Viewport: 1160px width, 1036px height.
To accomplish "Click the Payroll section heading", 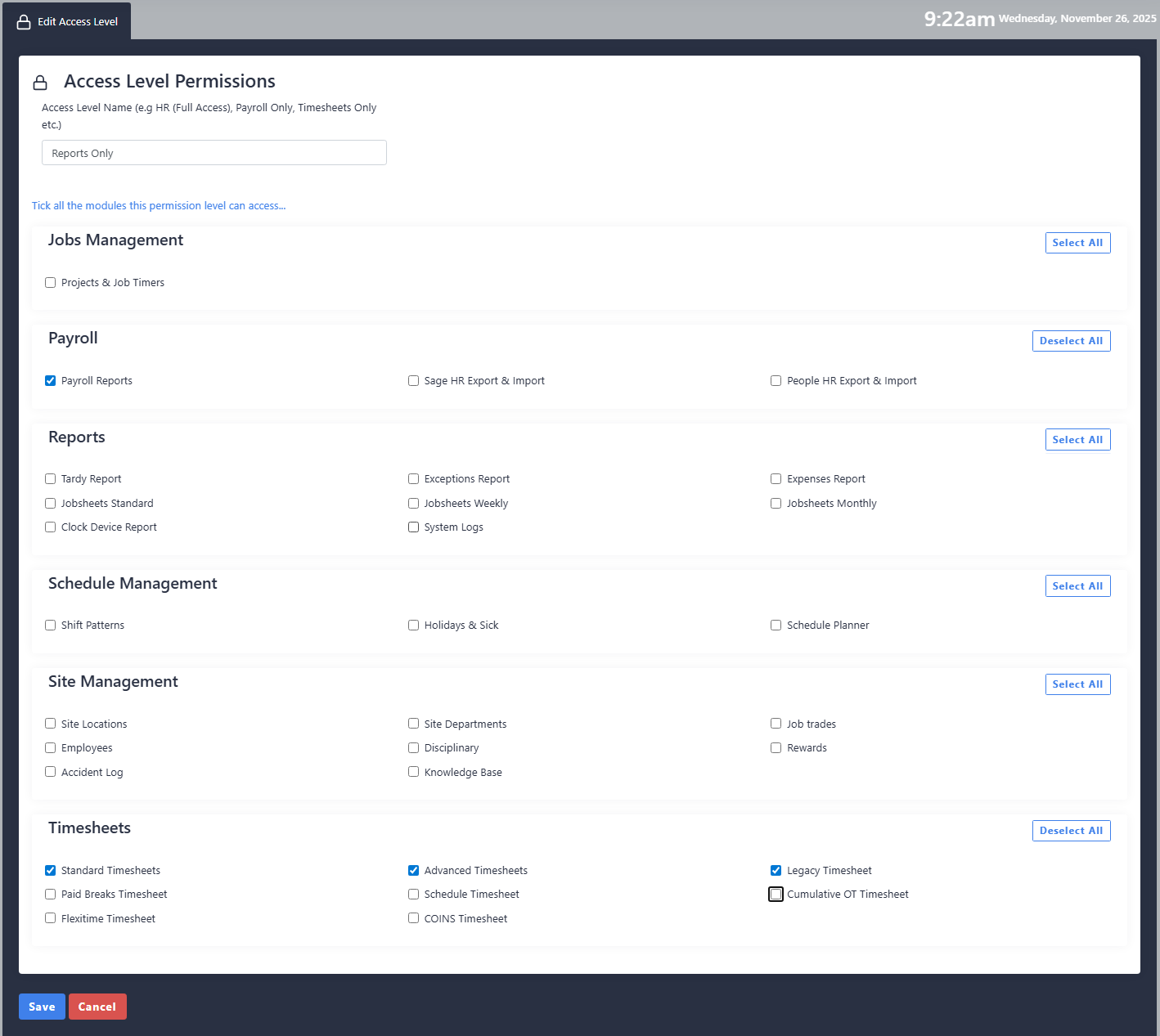I will 73,339.
